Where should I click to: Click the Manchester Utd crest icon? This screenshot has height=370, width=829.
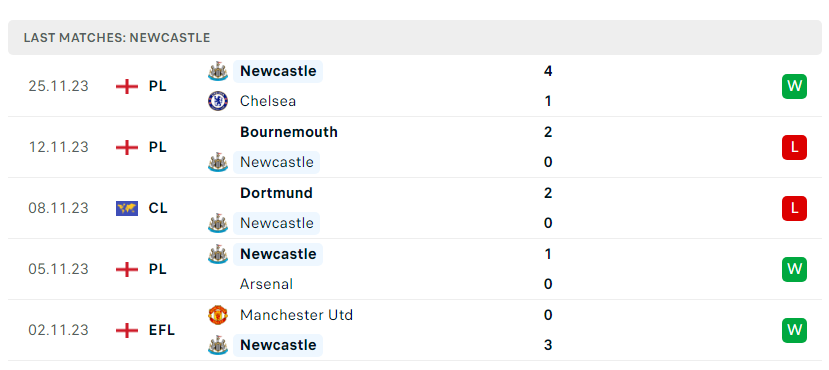coord(218,315)
